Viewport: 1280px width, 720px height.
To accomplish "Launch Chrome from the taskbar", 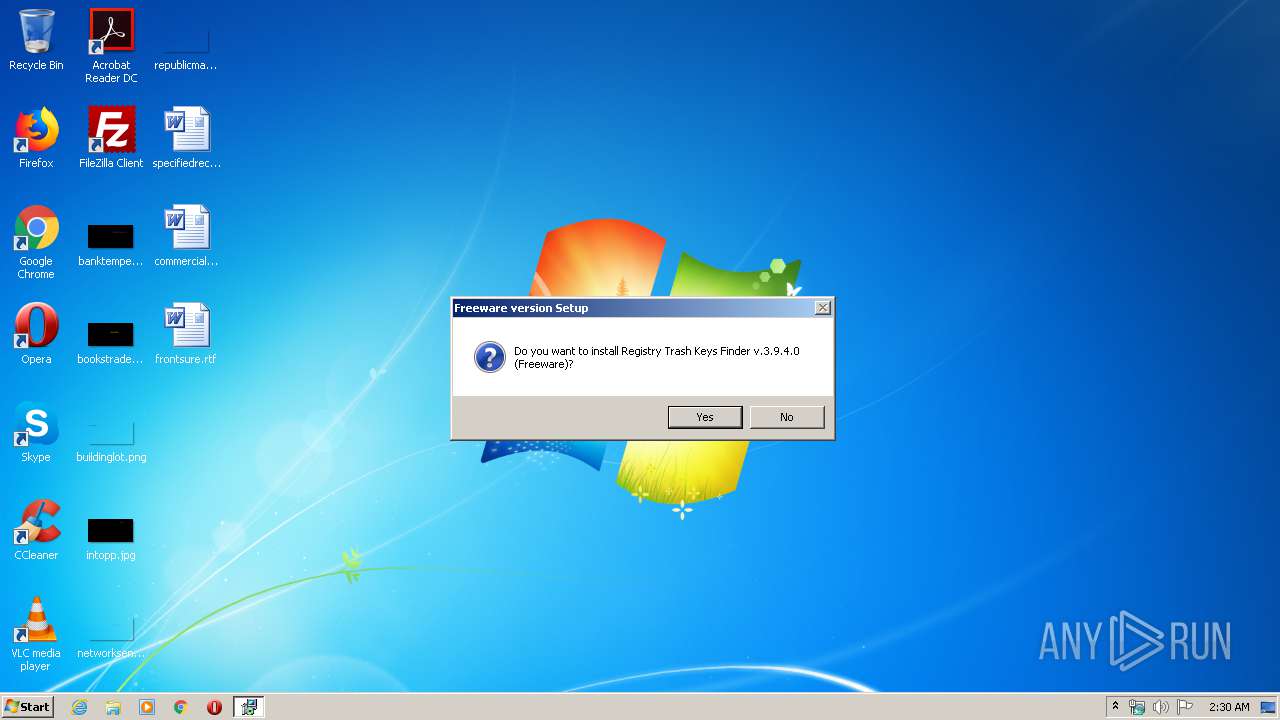I will [x=181, y=707].
